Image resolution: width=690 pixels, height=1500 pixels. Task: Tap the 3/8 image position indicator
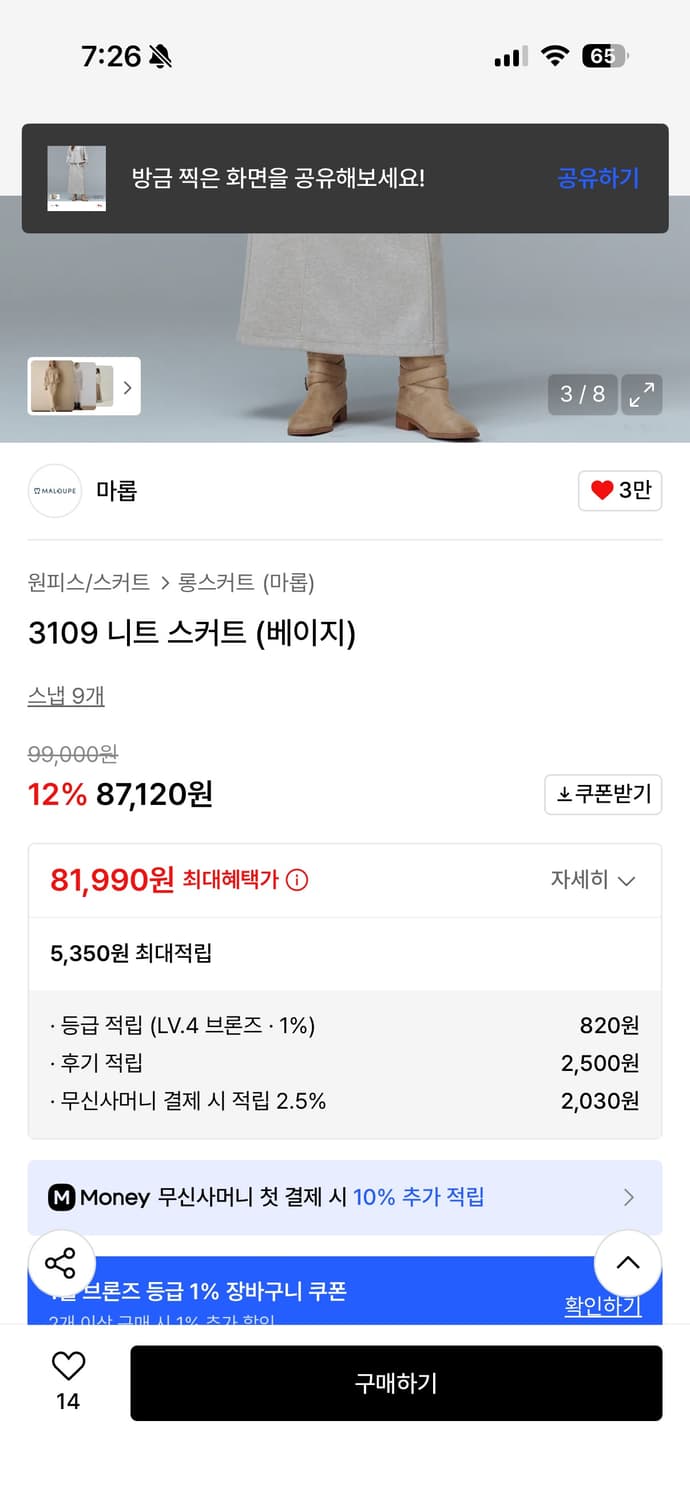tap(582, 394)
